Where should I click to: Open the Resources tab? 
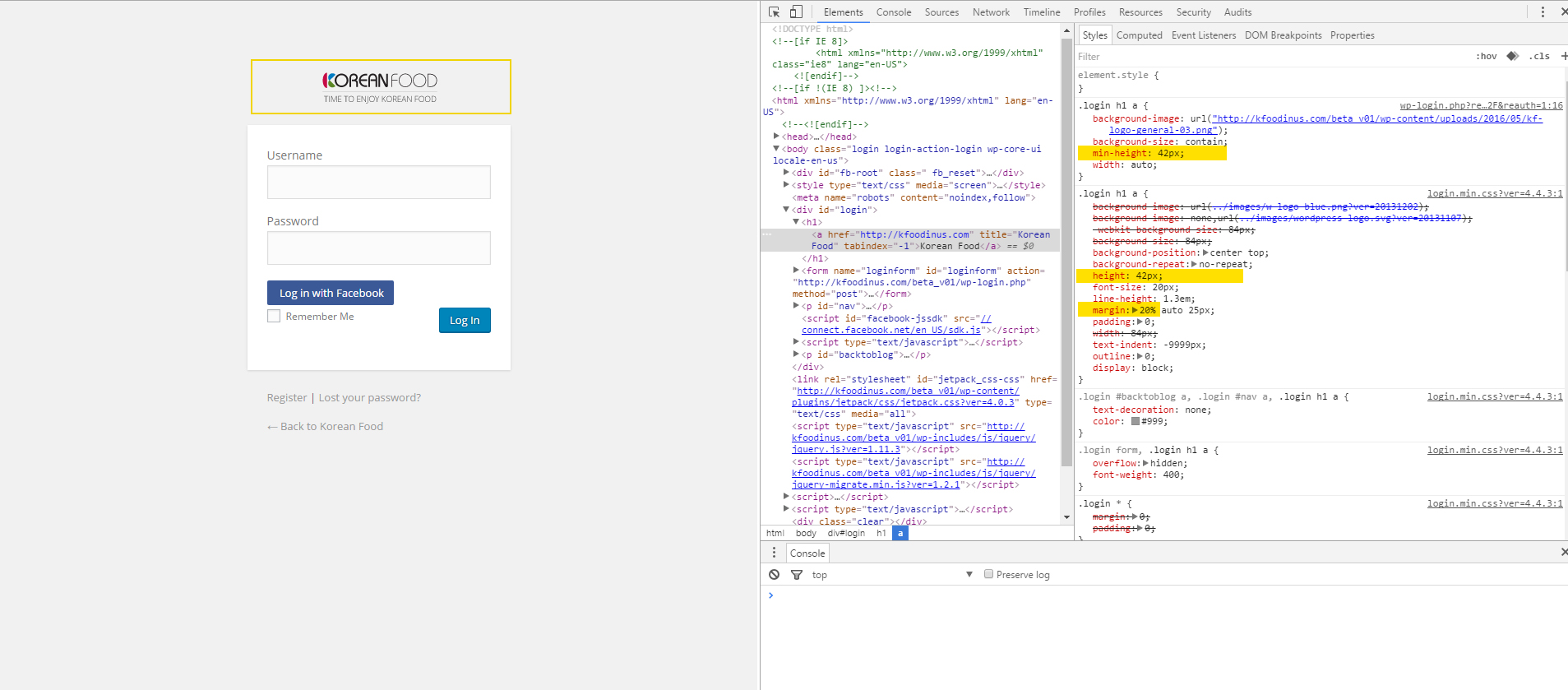(1140, 12)
